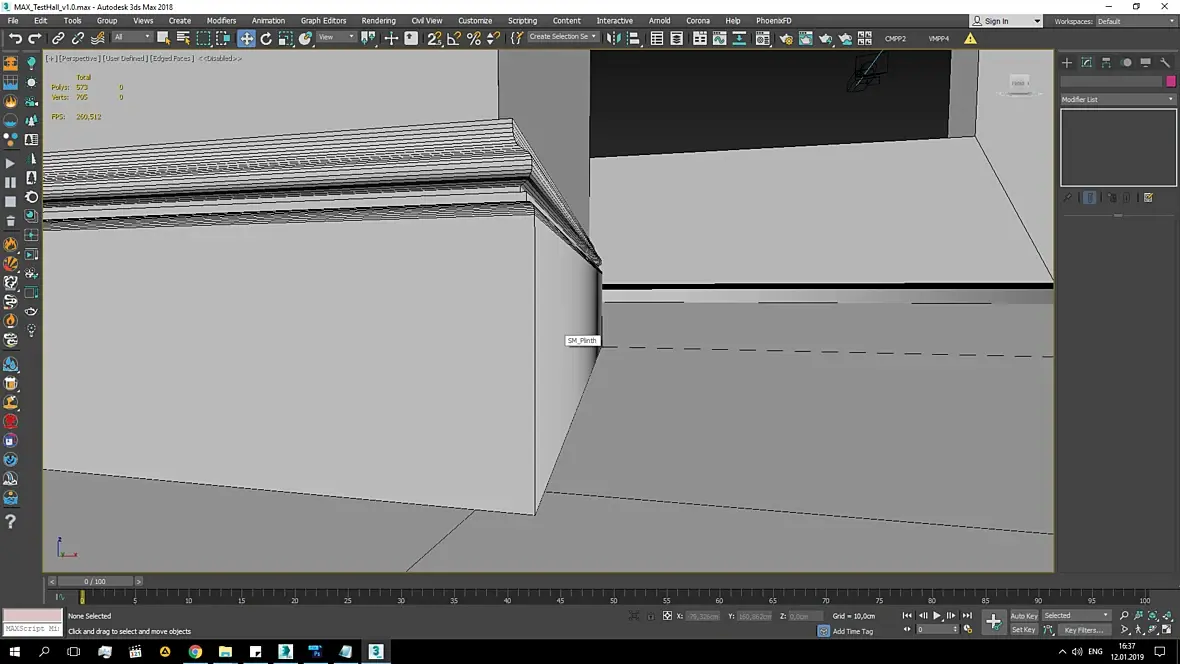This screenshot has height=664, width=1180.
Task: Toggle the selection lock icon
Action: 651,616
